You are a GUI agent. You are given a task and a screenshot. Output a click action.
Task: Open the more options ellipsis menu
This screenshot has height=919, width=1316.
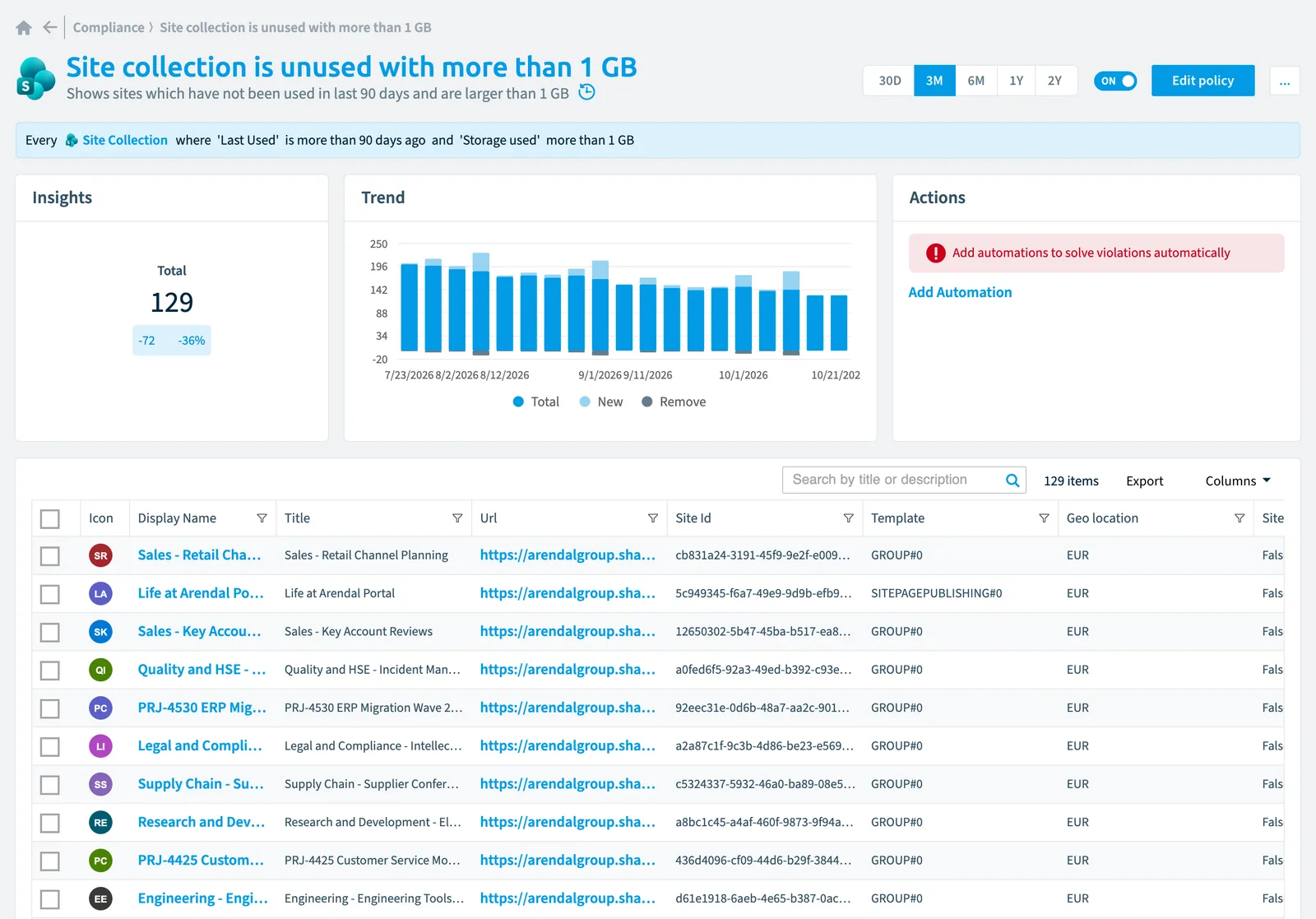pos(1285,81)
